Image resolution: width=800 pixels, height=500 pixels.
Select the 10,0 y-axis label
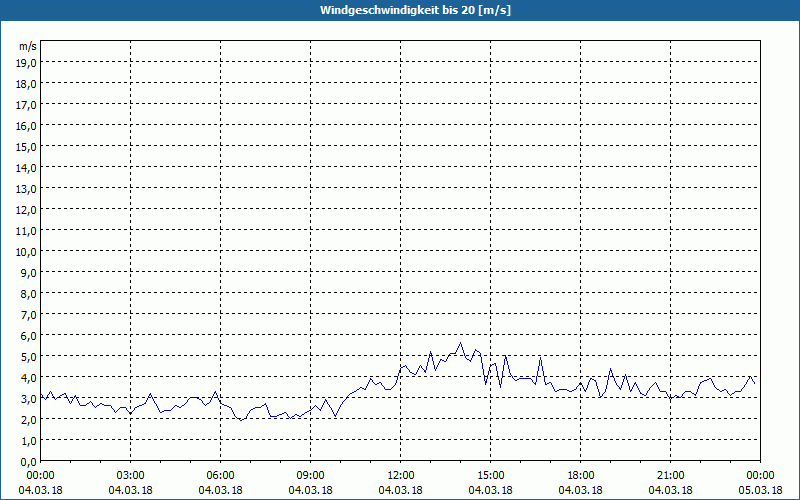pos(28,252)
